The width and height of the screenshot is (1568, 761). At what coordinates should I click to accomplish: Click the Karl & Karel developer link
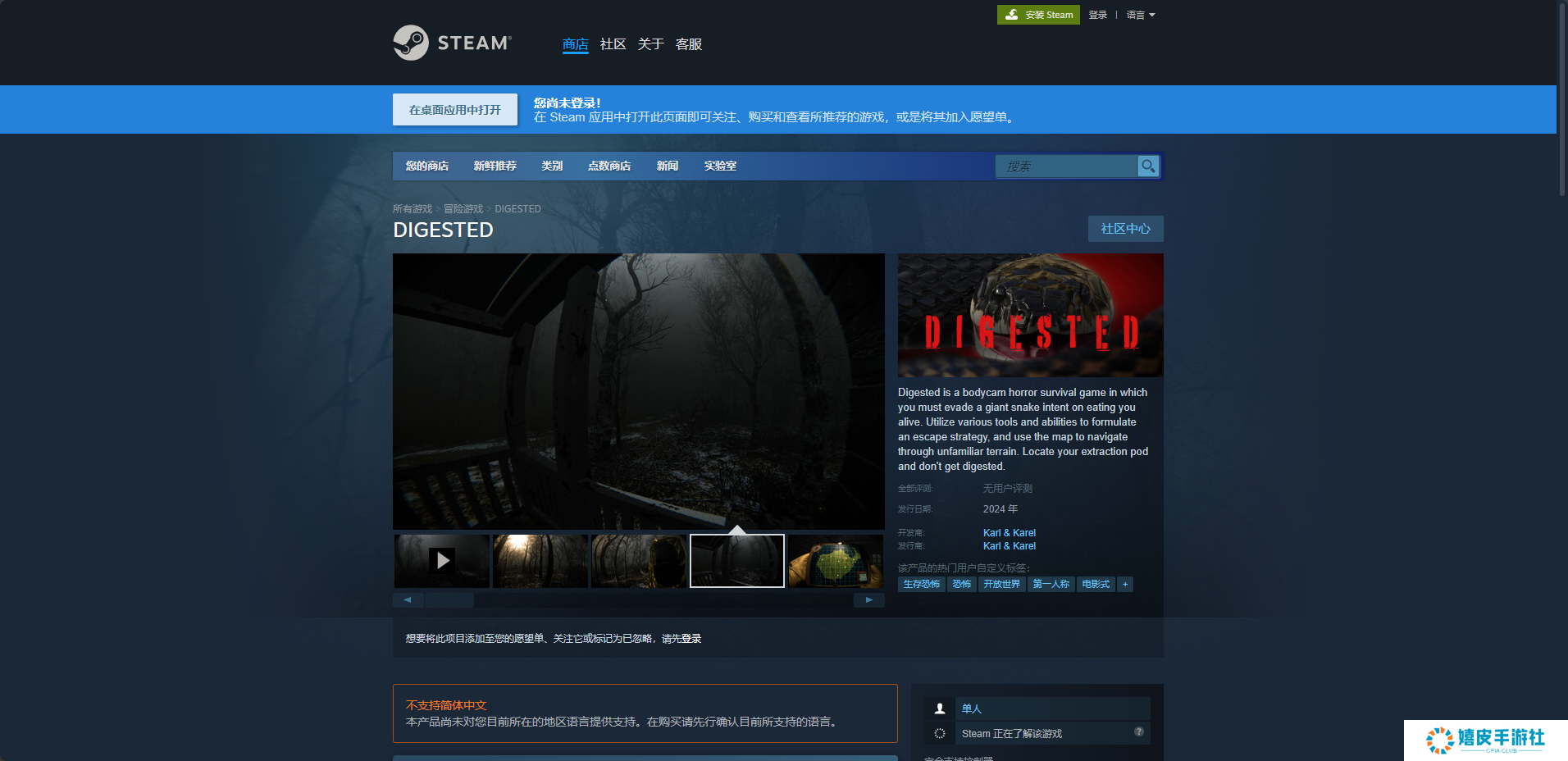point(1009,533)
